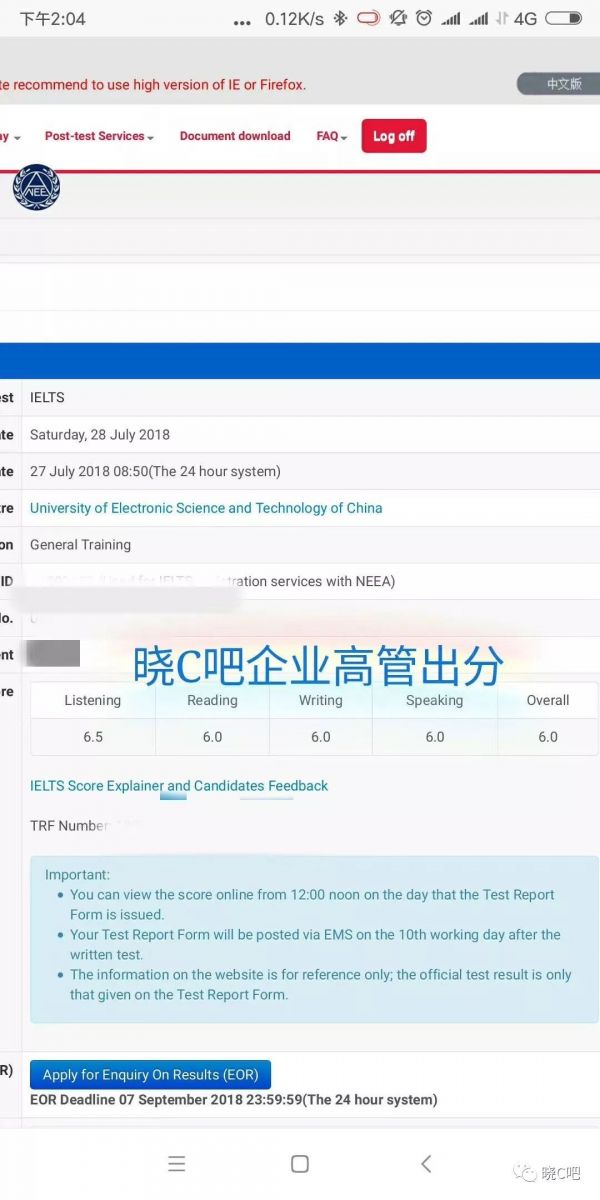Click the TRF Number label
Screen dimensions: 600x1200
(x=69, y=826)
